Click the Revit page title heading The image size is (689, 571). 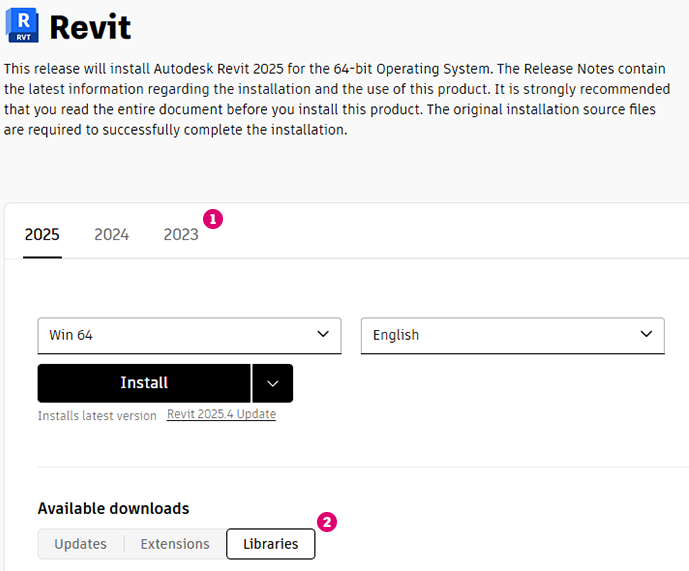click(x=90, y=27)
